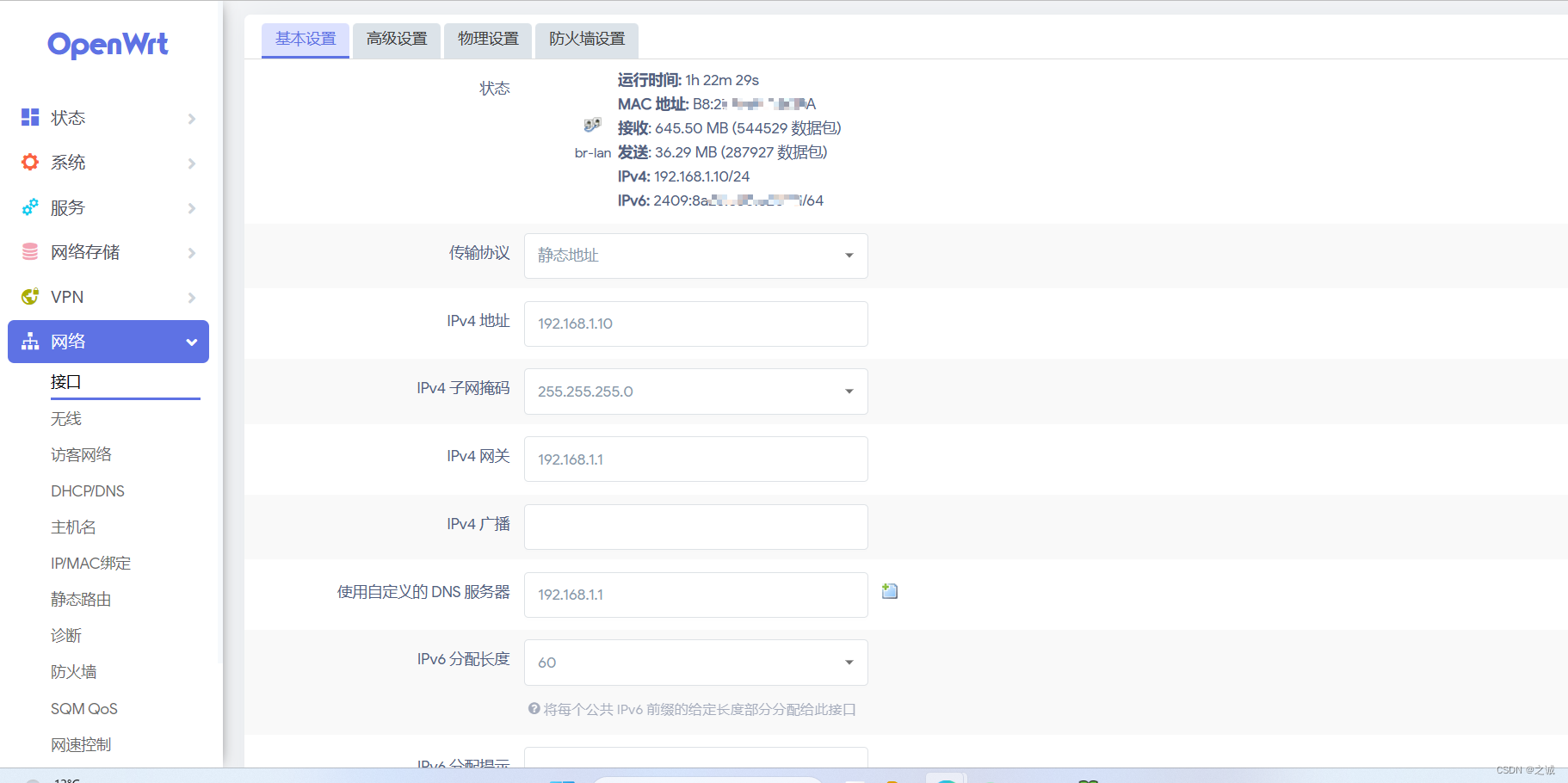Open the 传输协议 protocol dropdown
The width and height of the screenshot is (1568, 783).
click(x=695, y=256)
